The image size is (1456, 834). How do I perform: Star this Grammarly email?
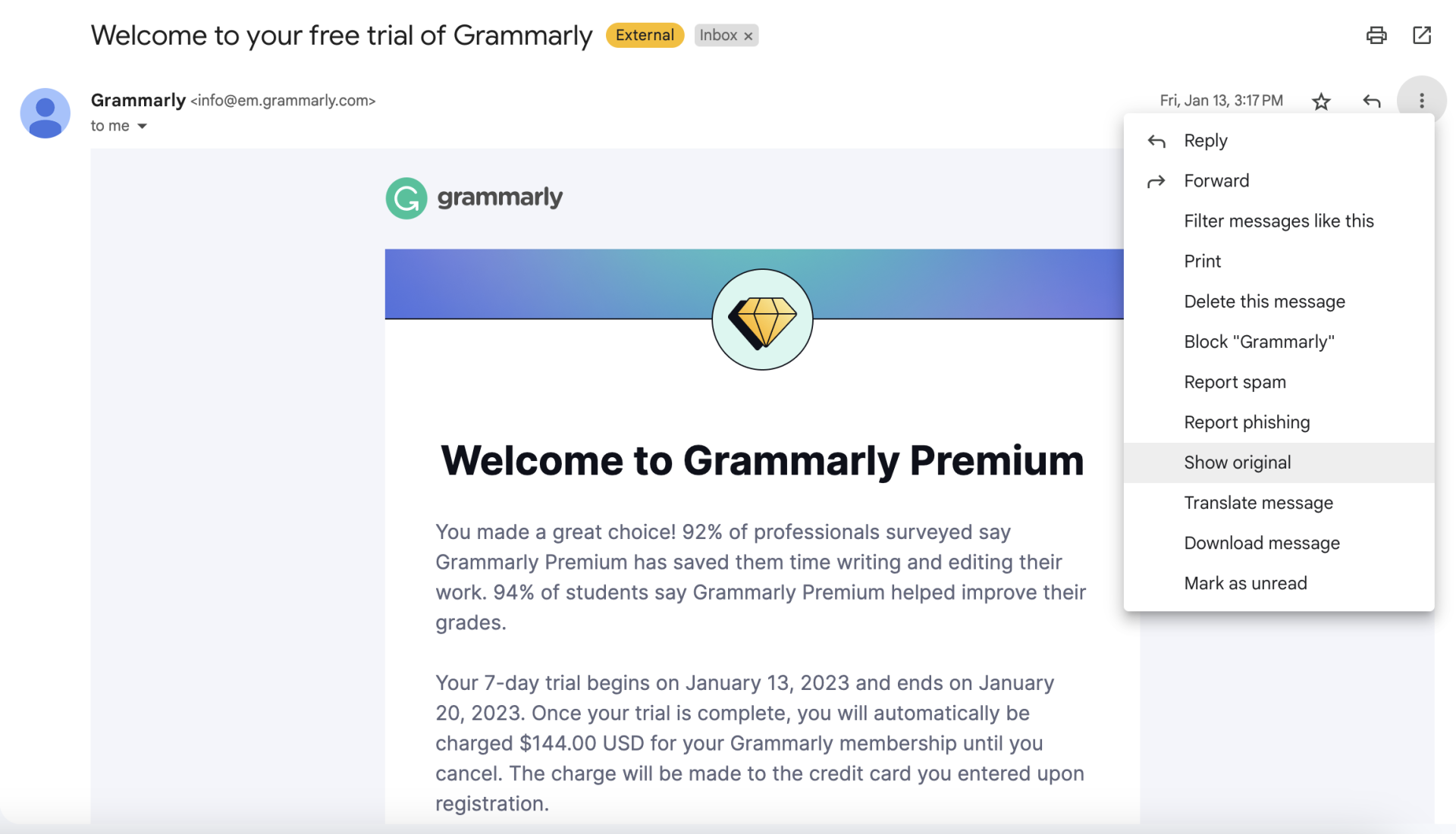(x=1320, y=100)
